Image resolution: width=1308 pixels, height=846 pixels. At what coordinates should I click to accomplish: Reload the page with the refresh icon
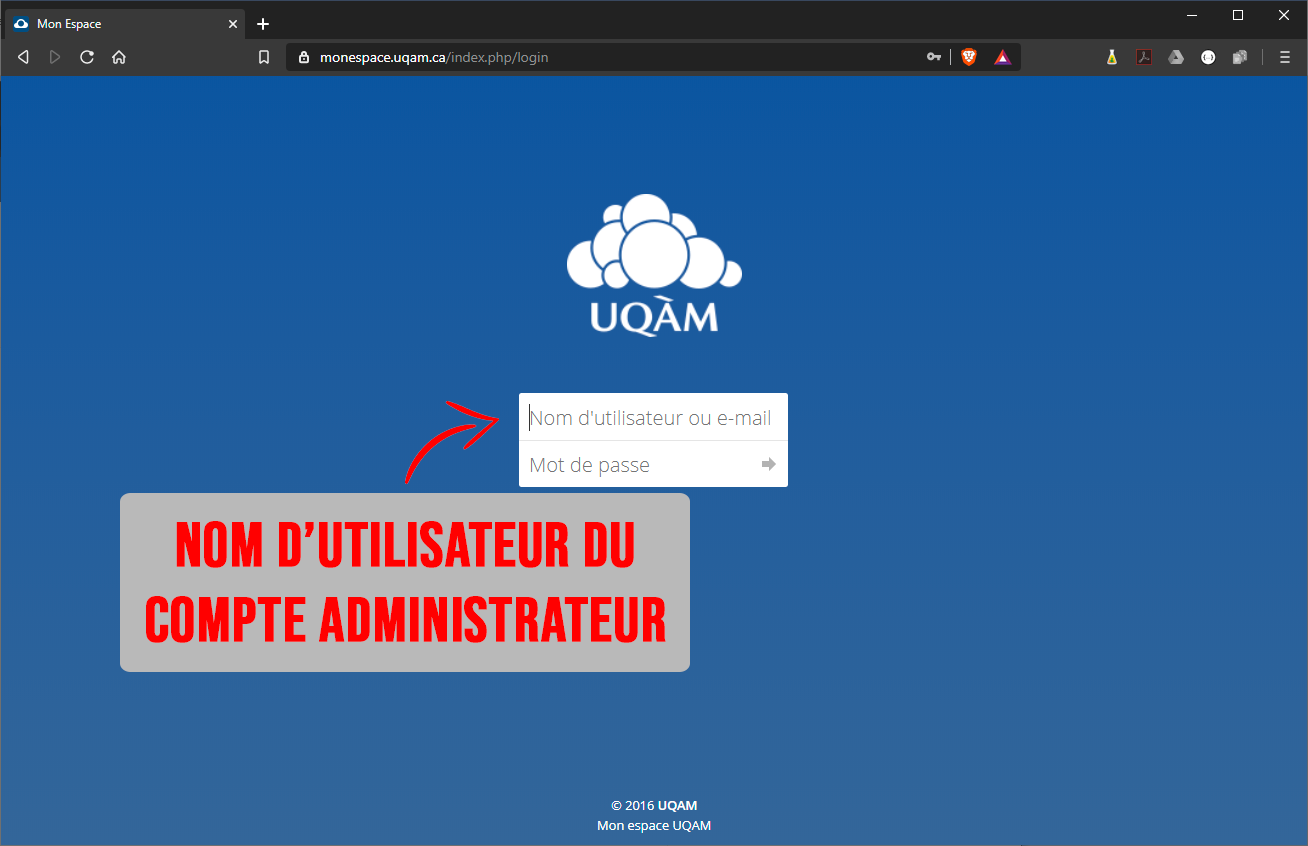[x=87, y=57]
